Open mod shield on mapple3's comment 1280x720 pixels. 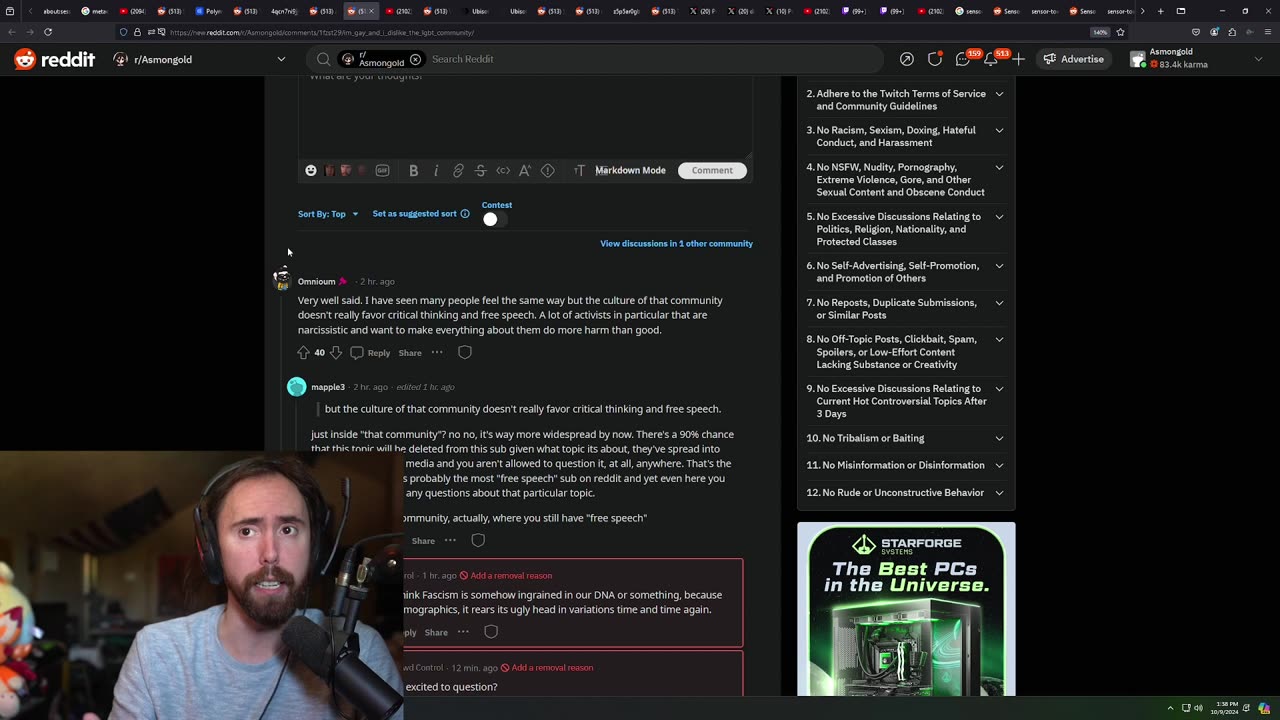click(478, 540)
